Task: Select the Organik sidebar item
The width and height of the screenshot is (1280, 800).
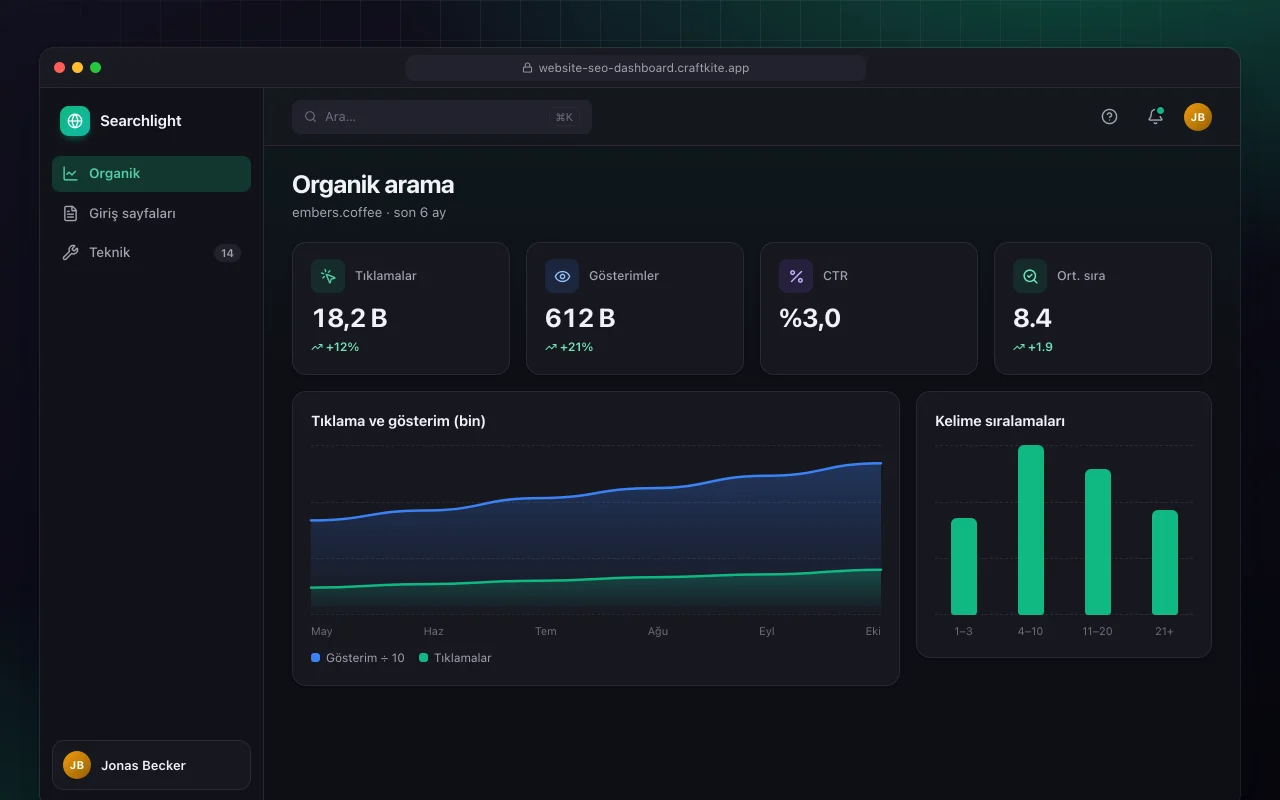Action: (151, 173)
